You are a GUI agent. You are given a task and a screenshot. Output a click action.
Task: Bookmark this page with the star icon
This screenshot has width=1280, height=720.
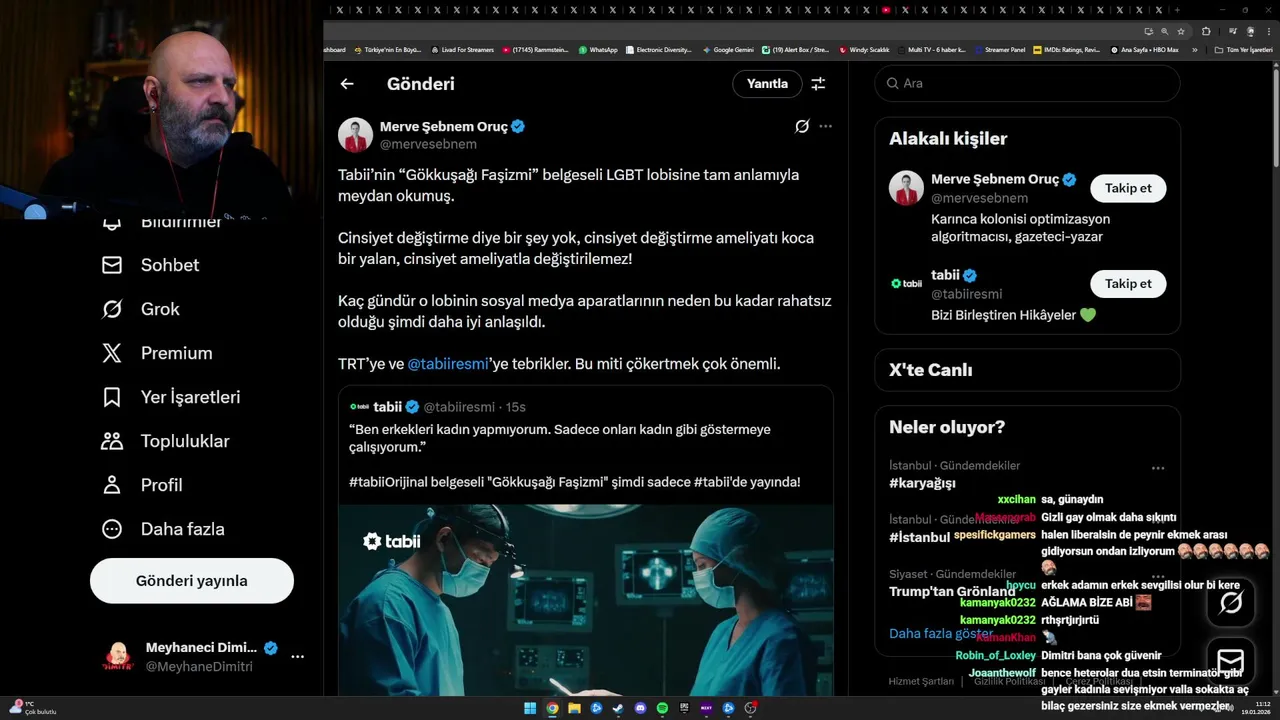click(1181, 31)
